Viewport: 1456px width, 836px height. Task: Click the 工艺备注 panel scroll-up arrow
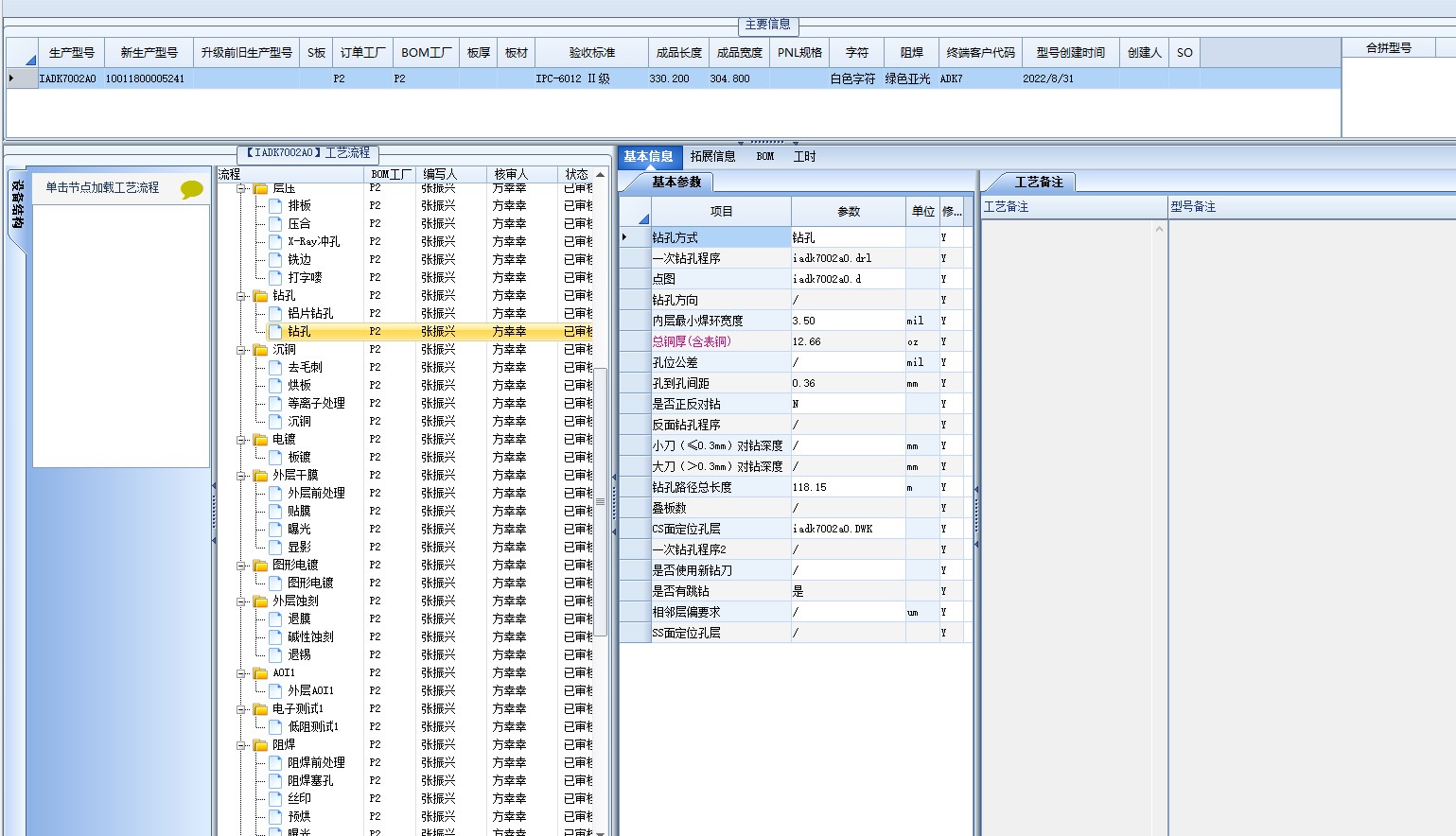coord(1160,230)
